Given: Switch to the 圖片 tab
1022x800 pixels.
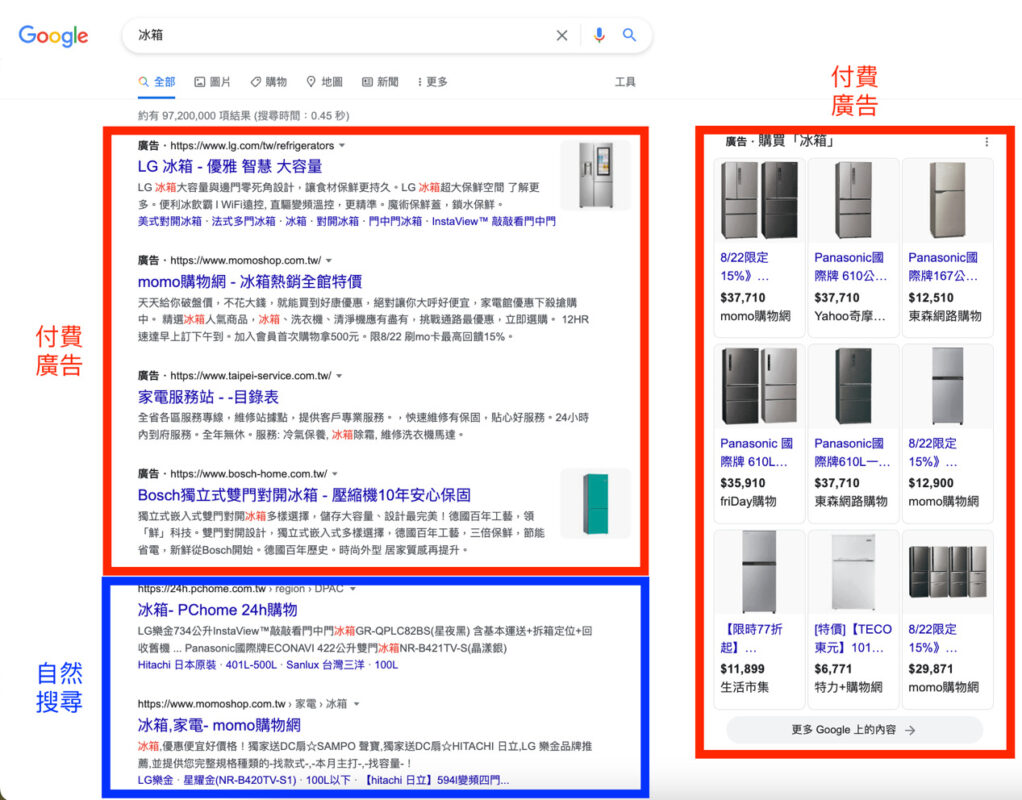Looking at the screenshot, I should (212, 82).
